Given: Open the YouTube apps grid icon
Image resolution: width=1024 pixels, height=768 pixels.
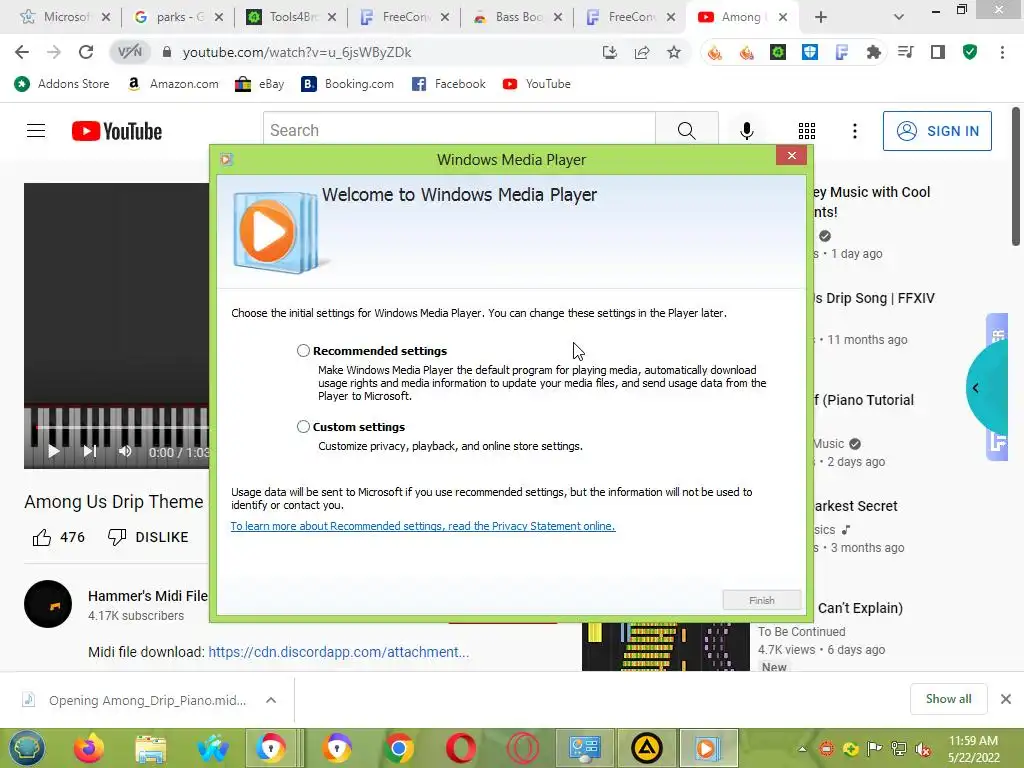Looking at the screenshot, I should click(x=807, y=131).
